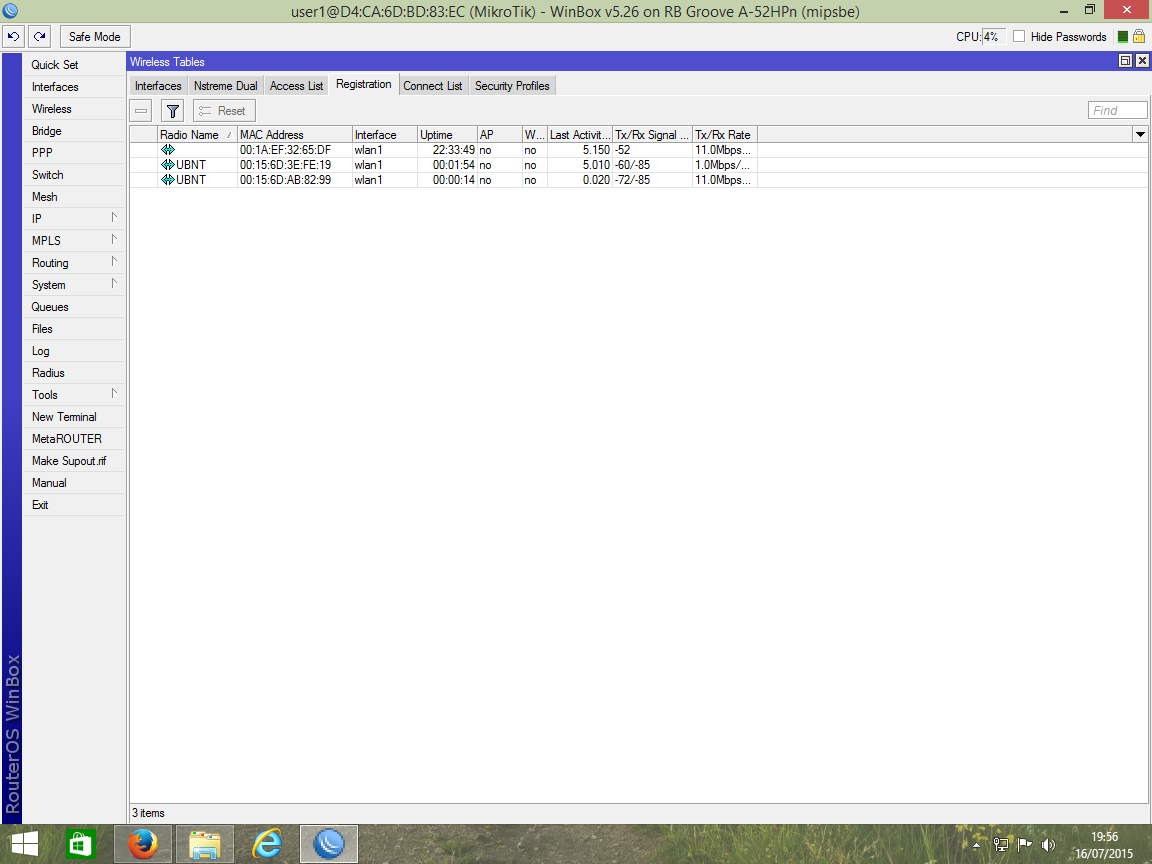Sort by Tx/Rx Signal column header
The height and width of the screenshot is (864, 1152).
[x=652, y=134]
